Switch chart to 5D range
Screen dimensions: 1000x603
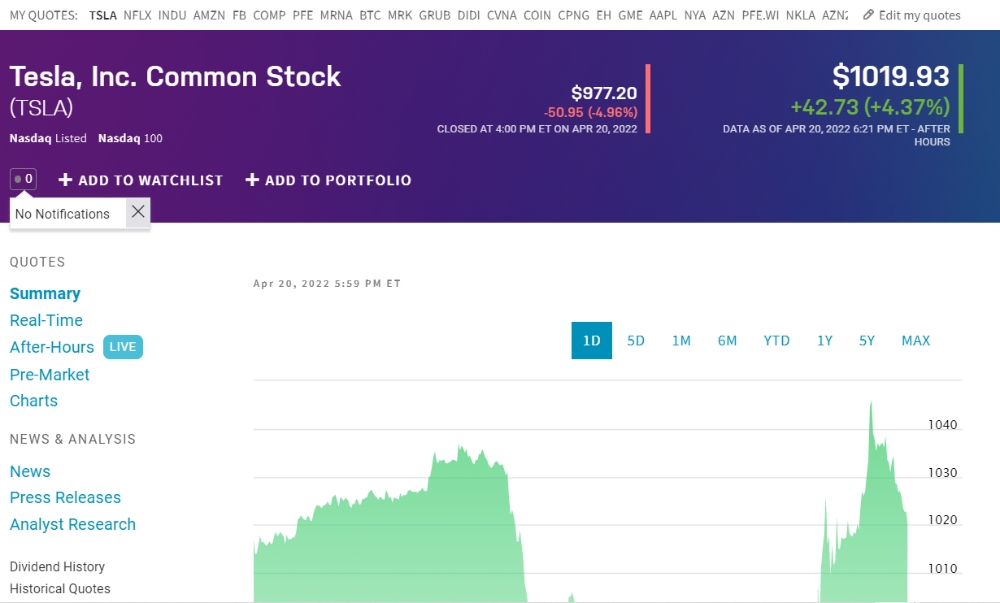(x=636, y=340)
